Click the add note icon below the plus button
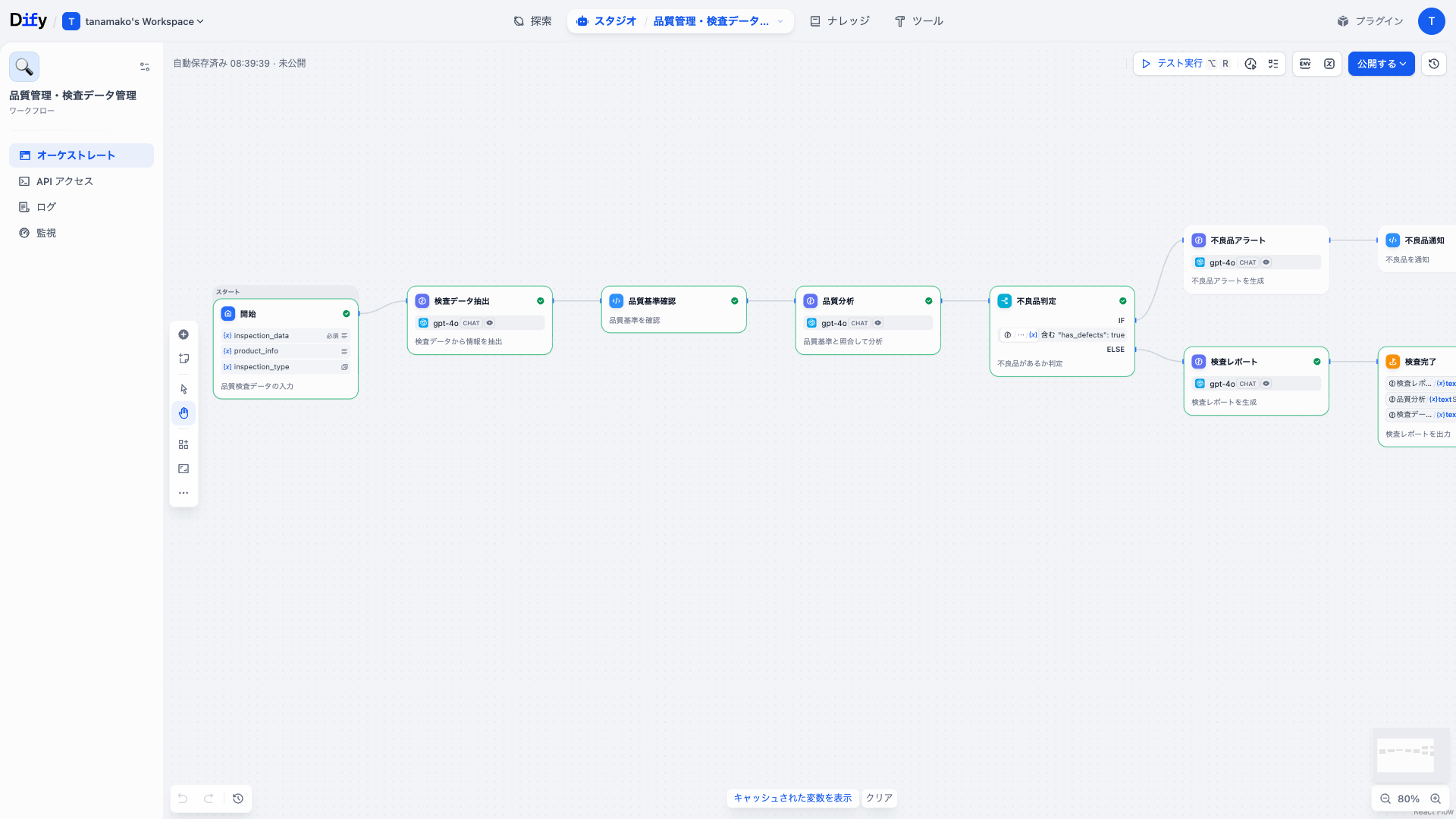The image size is (1456, 819). tap(184, 359)
